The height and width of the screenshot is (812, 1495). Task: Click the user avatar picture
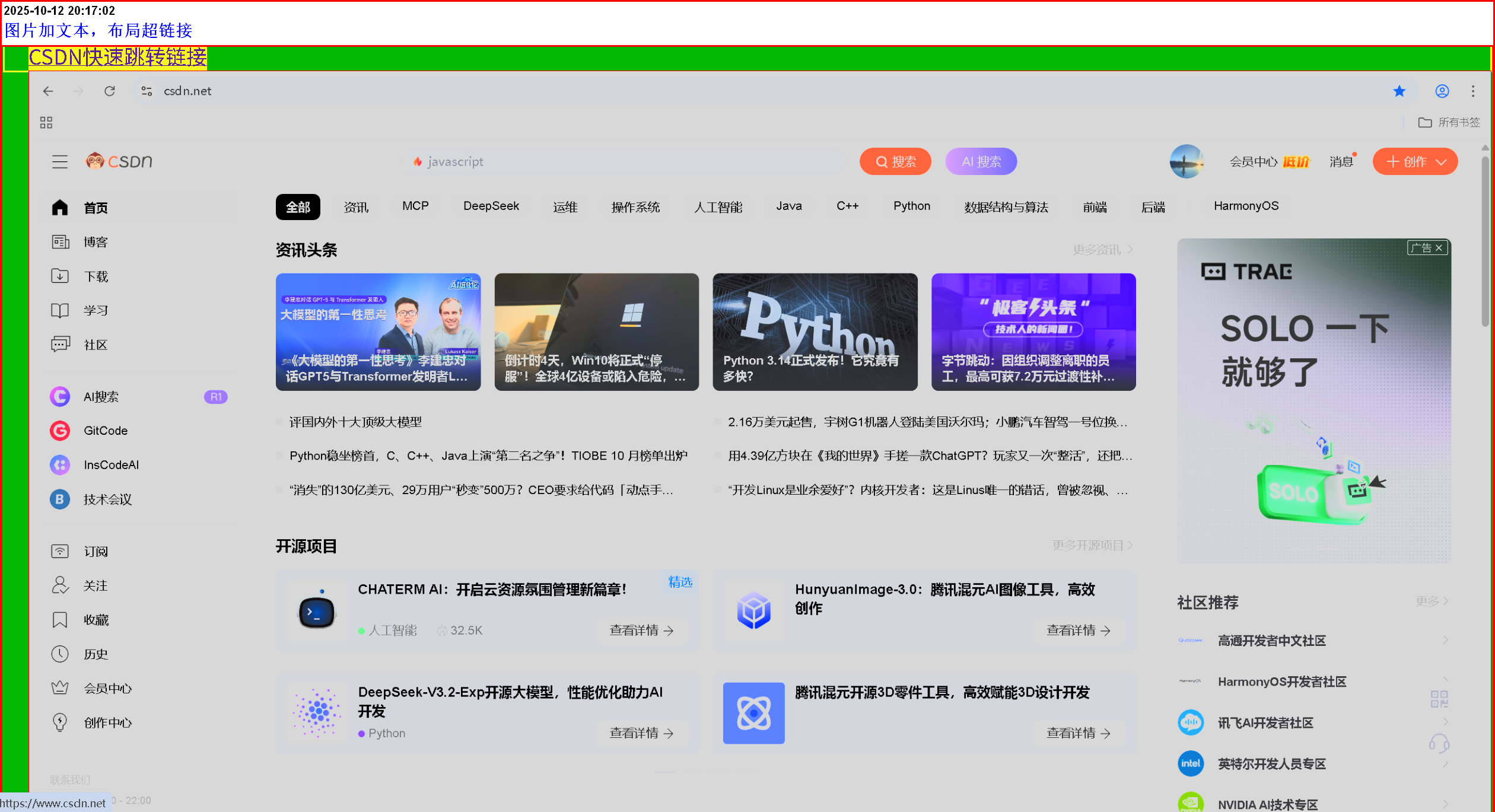click(1186, 161)
